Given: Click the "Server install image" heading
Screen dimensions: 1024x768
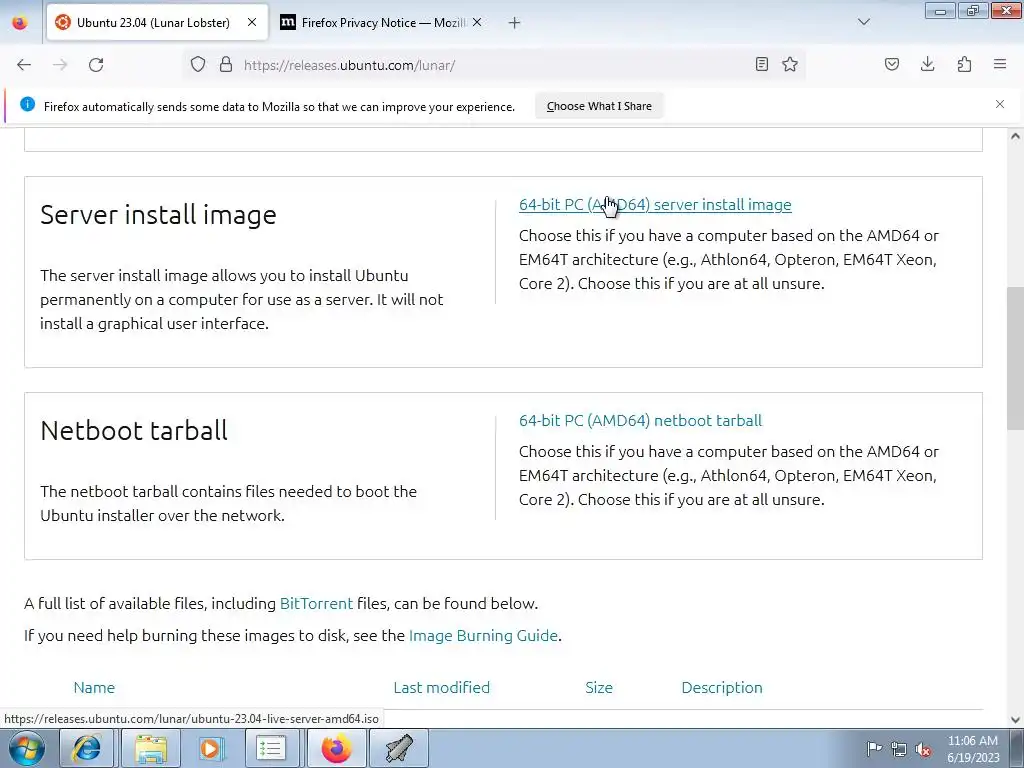Looking at the screenshot, I should (x=158, y=215).
